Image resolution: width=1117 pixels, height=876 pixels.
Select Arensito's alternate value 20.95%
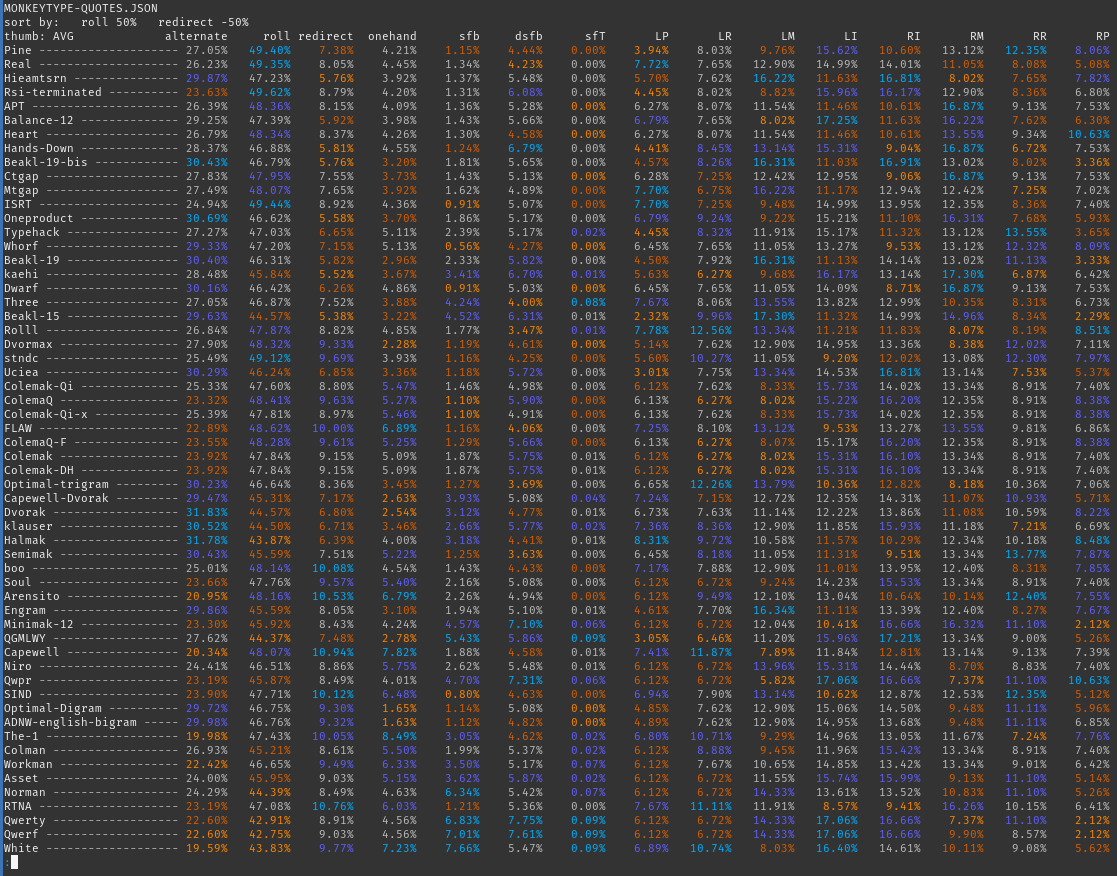coord(207,597)
